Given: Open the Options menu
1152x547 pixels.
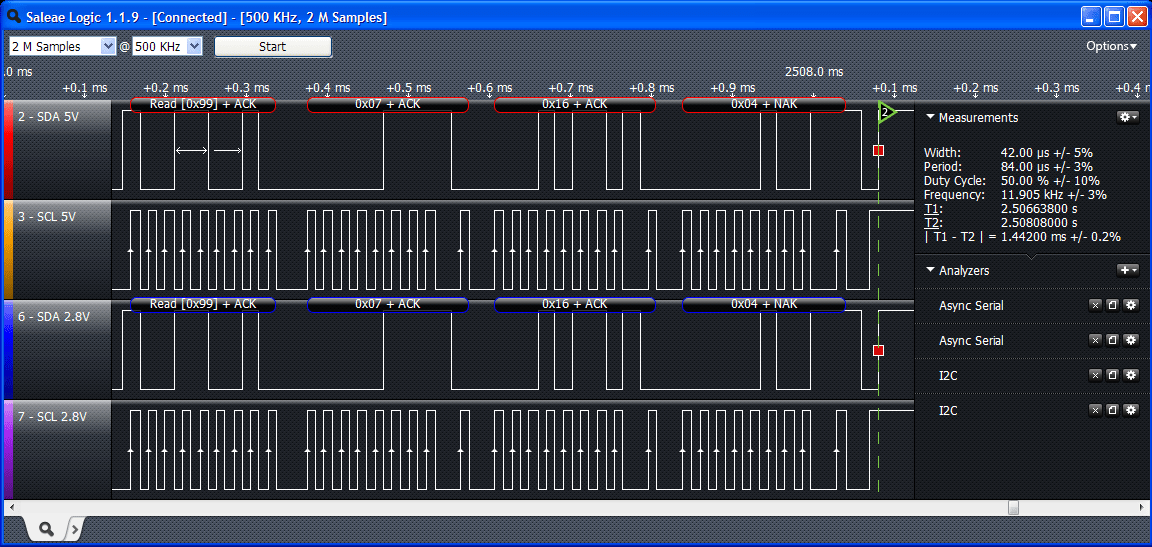Looking at the screenshot, I should pos(1112,46).
